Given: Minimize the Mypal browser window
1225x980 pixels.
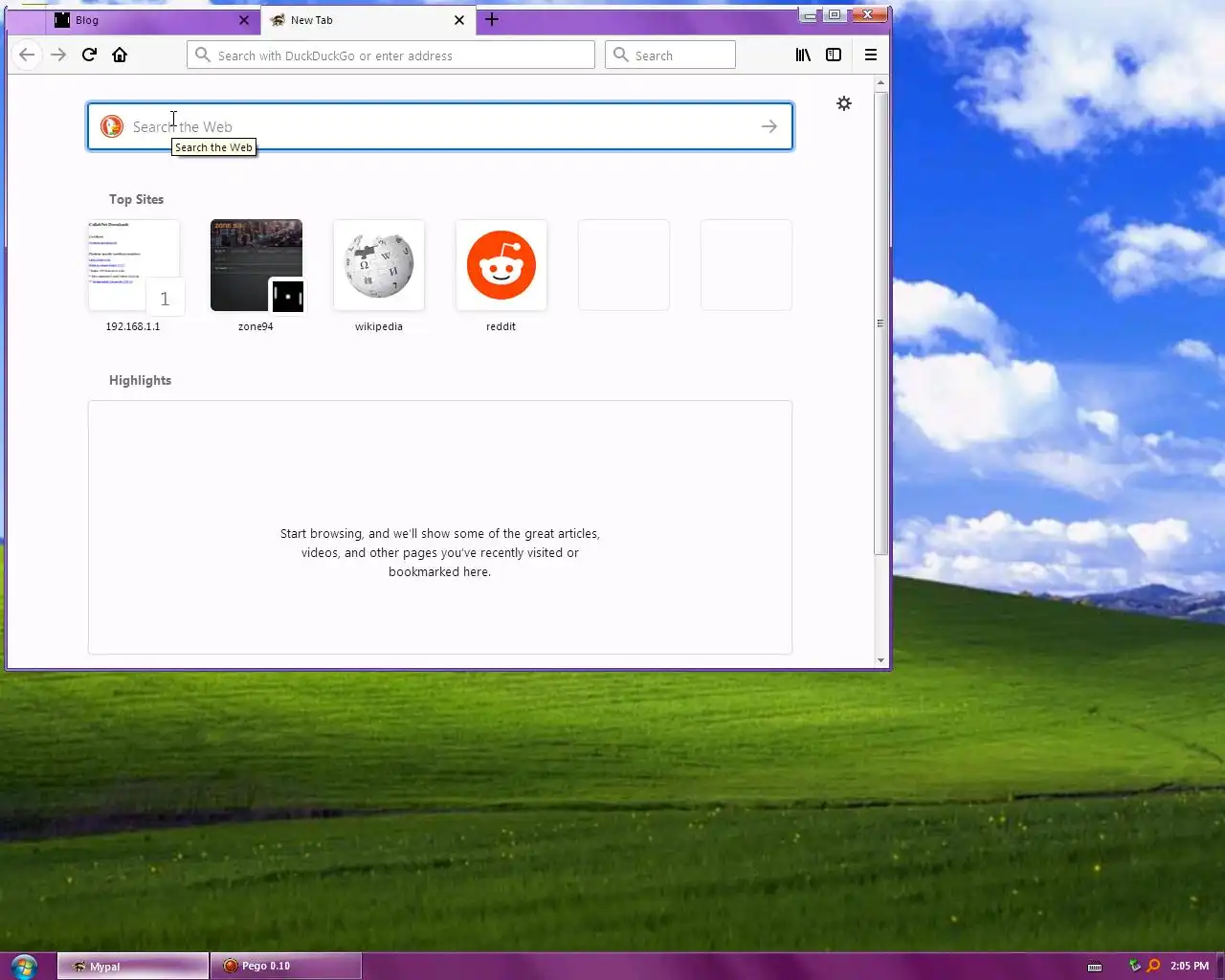Looking at the screenshot, I should click(x=811, y=15).
